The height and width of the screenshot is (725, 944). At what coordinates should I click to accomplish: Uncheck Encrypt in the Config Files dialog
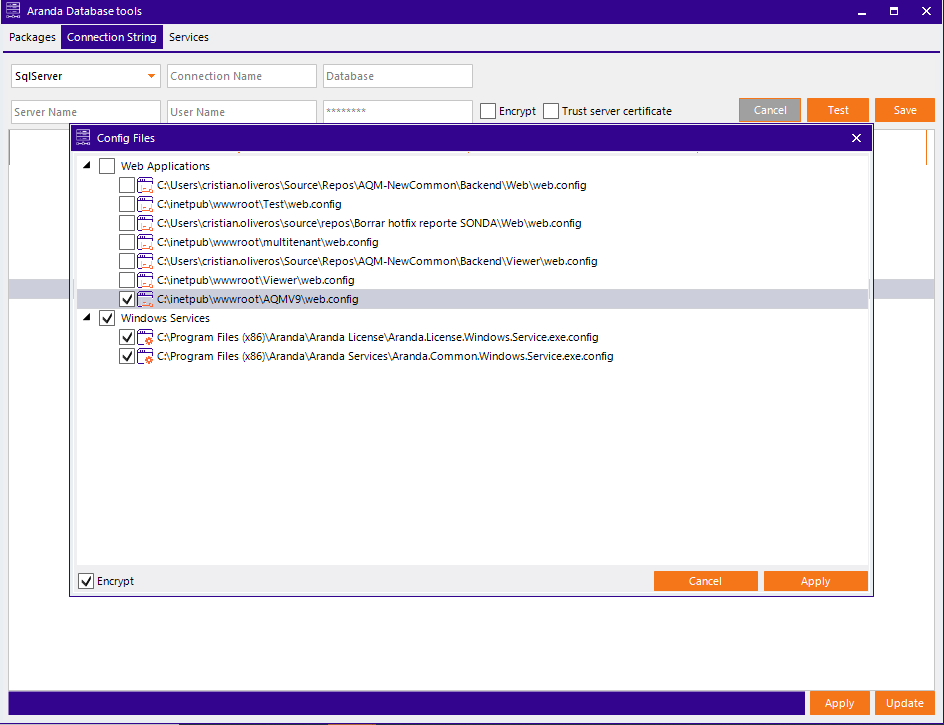coord(86,581)
